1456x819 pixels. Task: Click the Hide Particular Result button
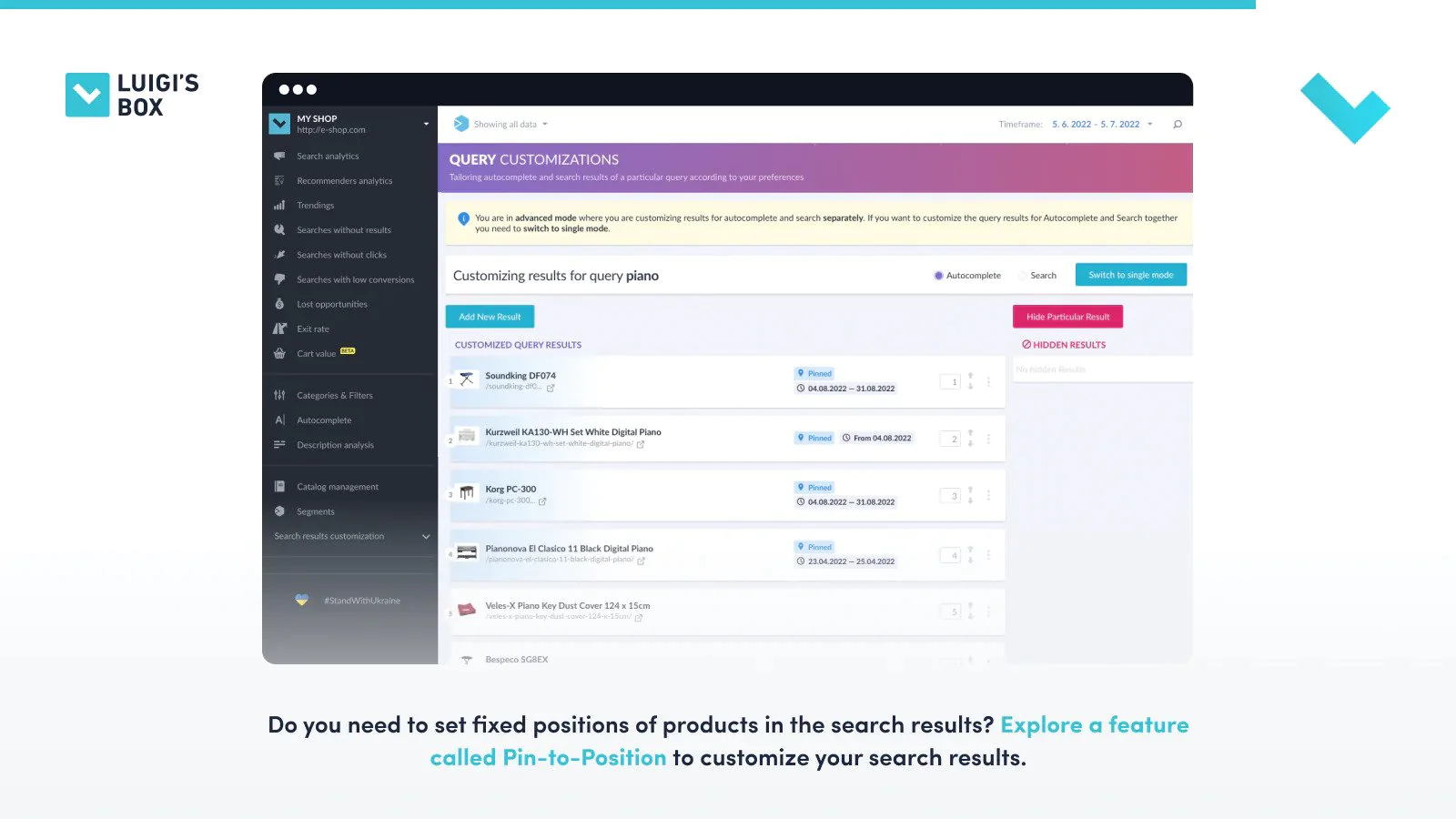[1068, 317]
